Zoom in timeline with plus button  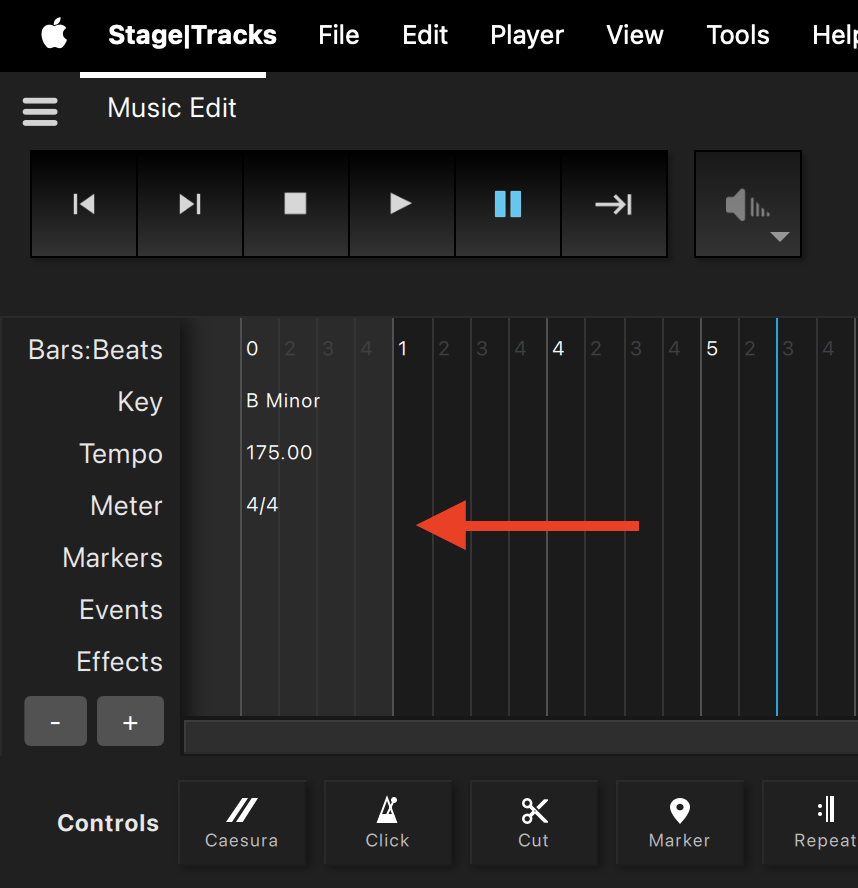130,721
